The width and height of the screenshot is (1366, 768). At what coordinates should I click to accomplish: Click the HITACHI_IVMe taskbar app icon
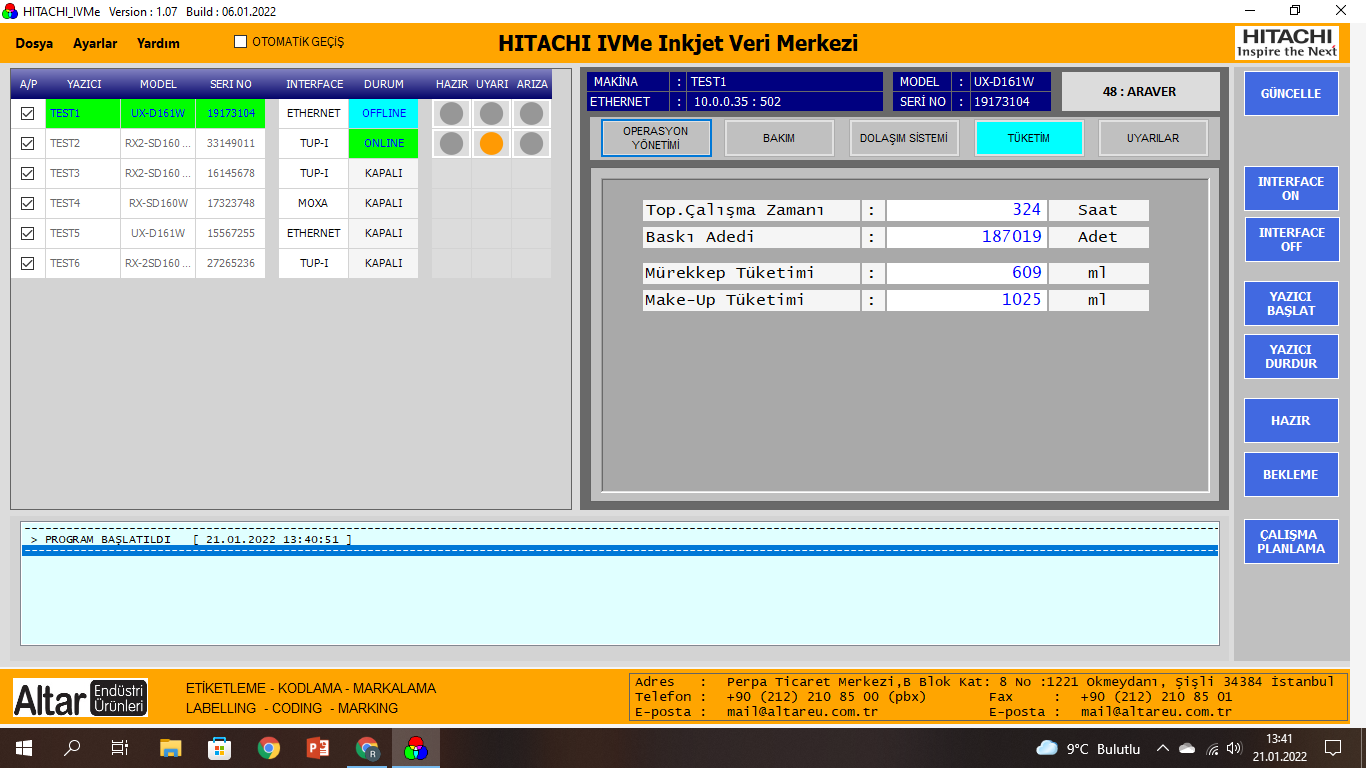[x=416, y=748]
